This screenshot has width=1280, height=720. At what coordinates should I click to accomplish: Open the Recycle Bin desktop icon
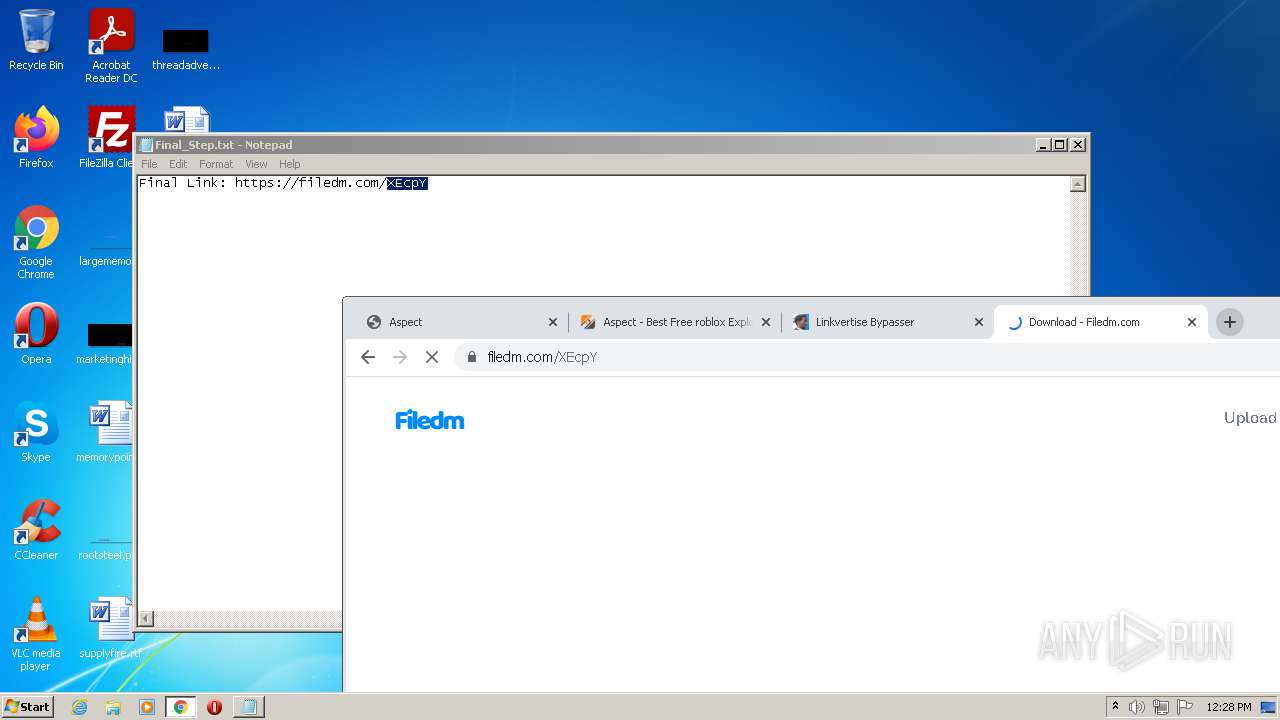click(36, 40)
